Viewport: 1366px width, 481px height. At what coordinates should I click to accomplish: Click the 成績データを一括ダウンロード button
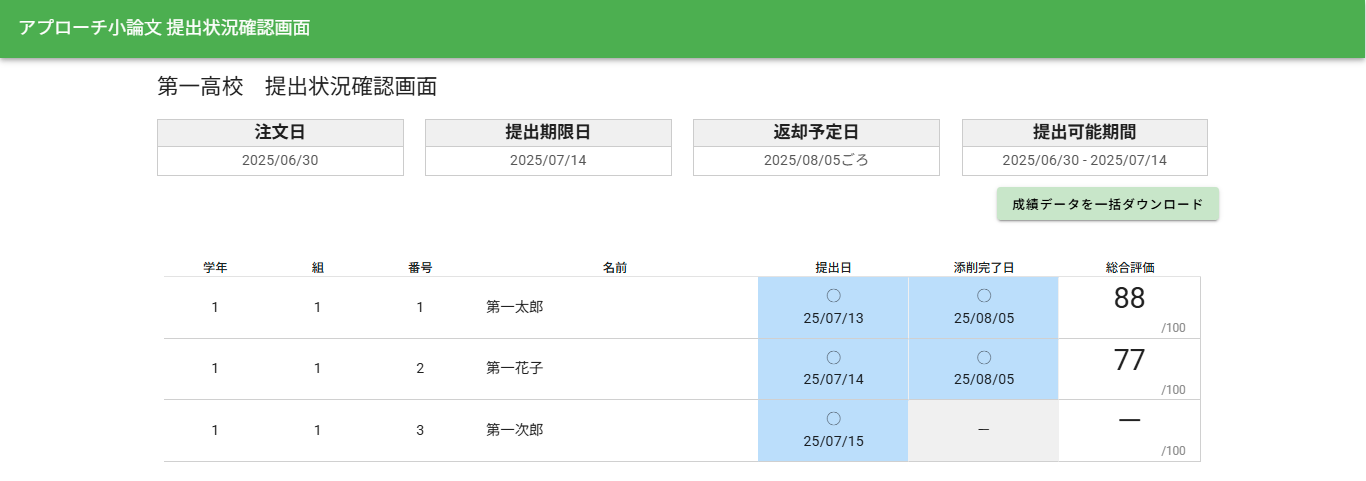click(1107, 204)
